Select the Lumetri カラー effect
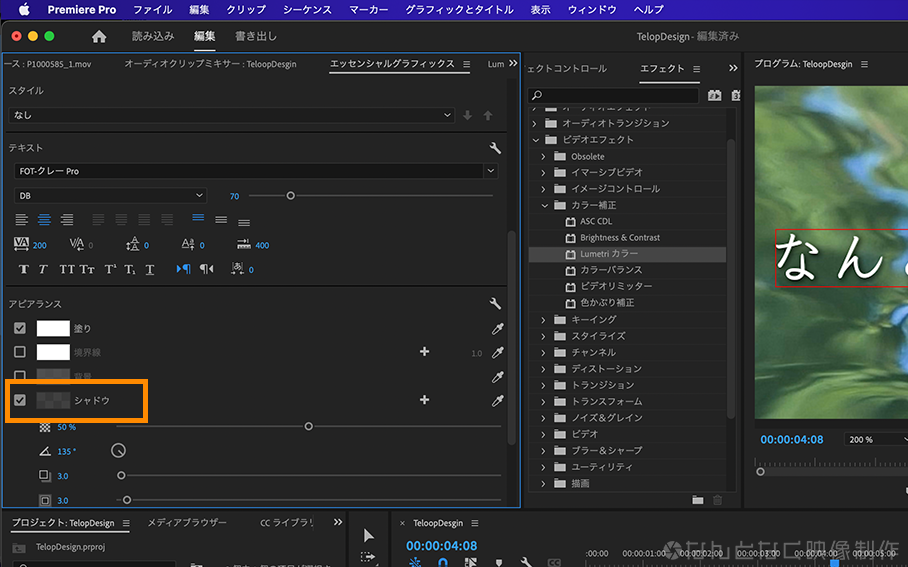 click(x=609, y=254)
